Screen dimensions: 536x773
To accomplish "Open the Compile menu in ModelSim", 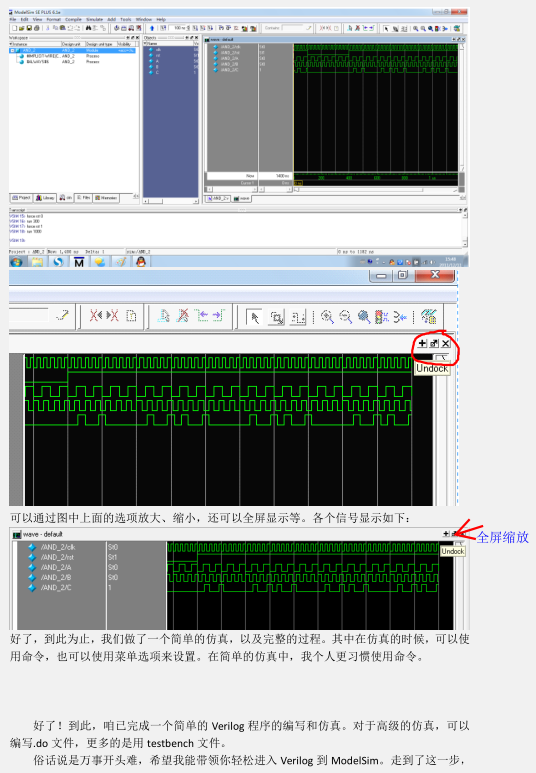I will (73, 19).
